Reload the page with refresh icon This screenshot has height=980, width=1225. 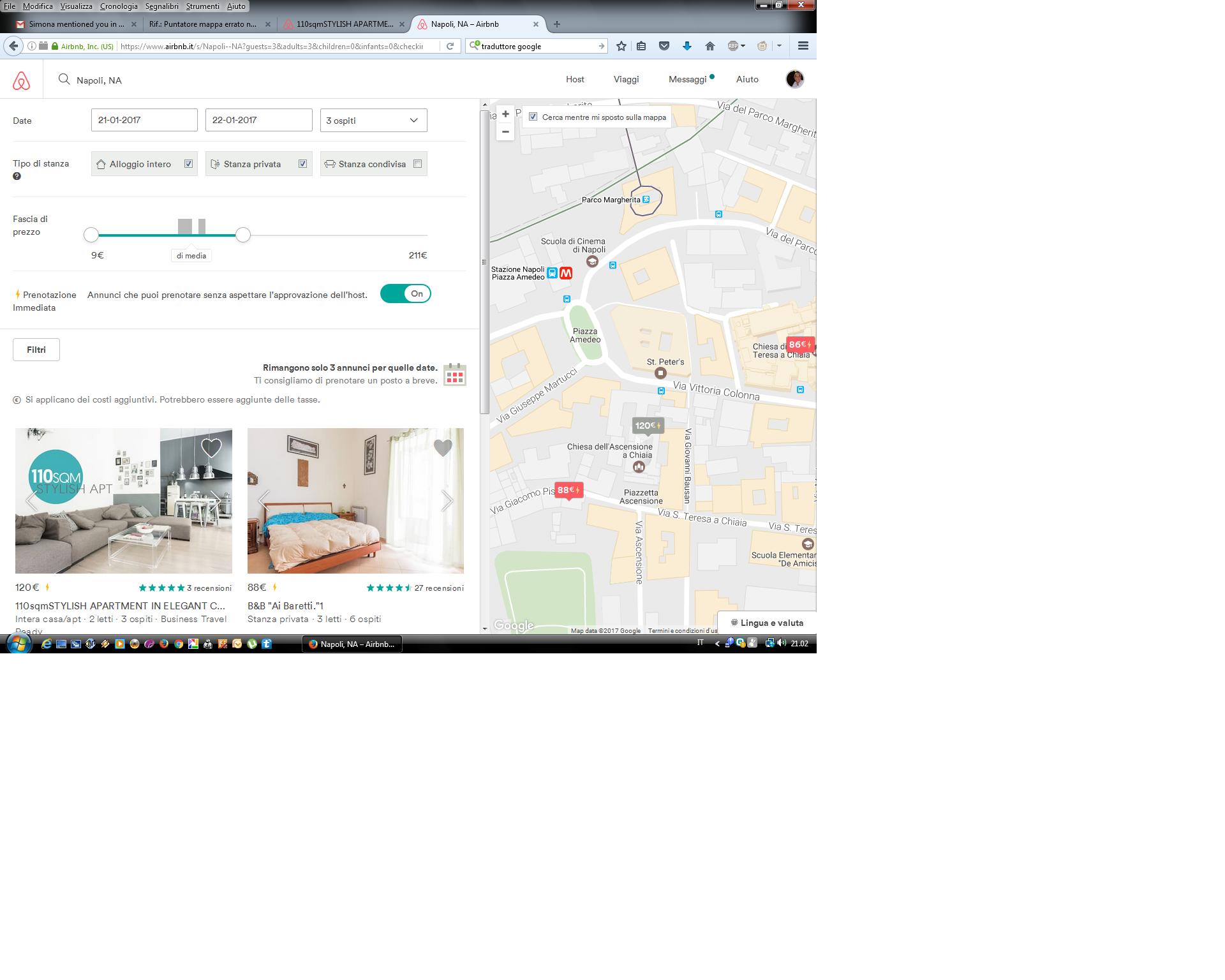450,46
